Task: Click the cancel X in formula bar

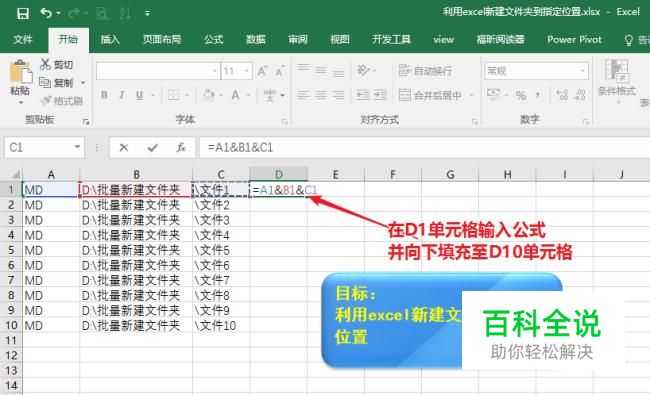Action: click(124, 148)
